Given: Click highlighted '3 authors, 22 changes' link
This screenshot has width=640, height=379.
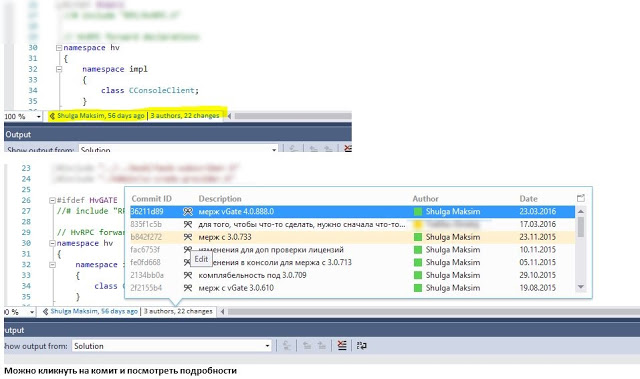Looking at the screenshot, I should (185, 115).
